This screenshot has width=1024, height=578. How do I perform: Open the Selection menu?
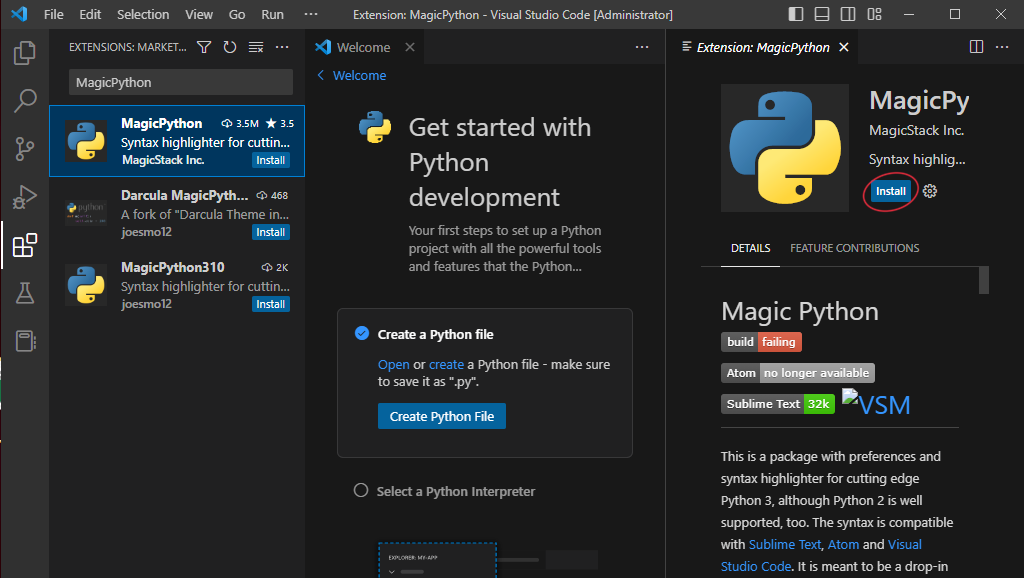143,14
